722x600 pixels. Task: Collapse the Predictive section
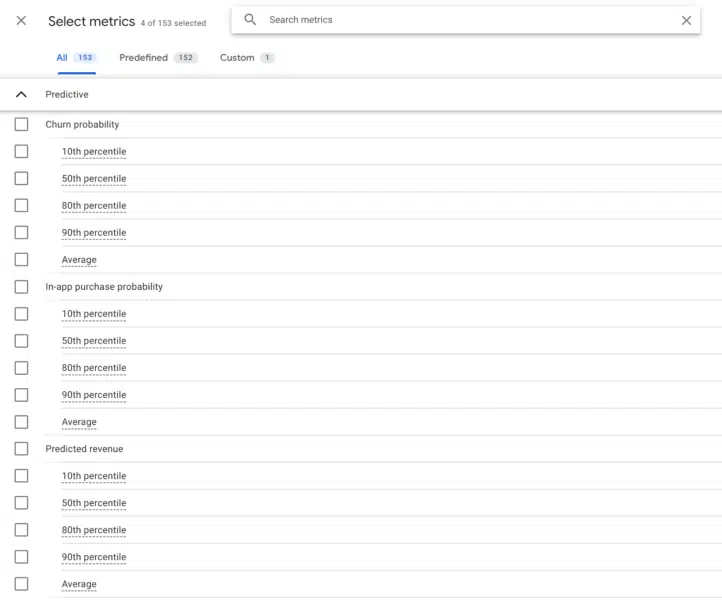coord(21,95)
